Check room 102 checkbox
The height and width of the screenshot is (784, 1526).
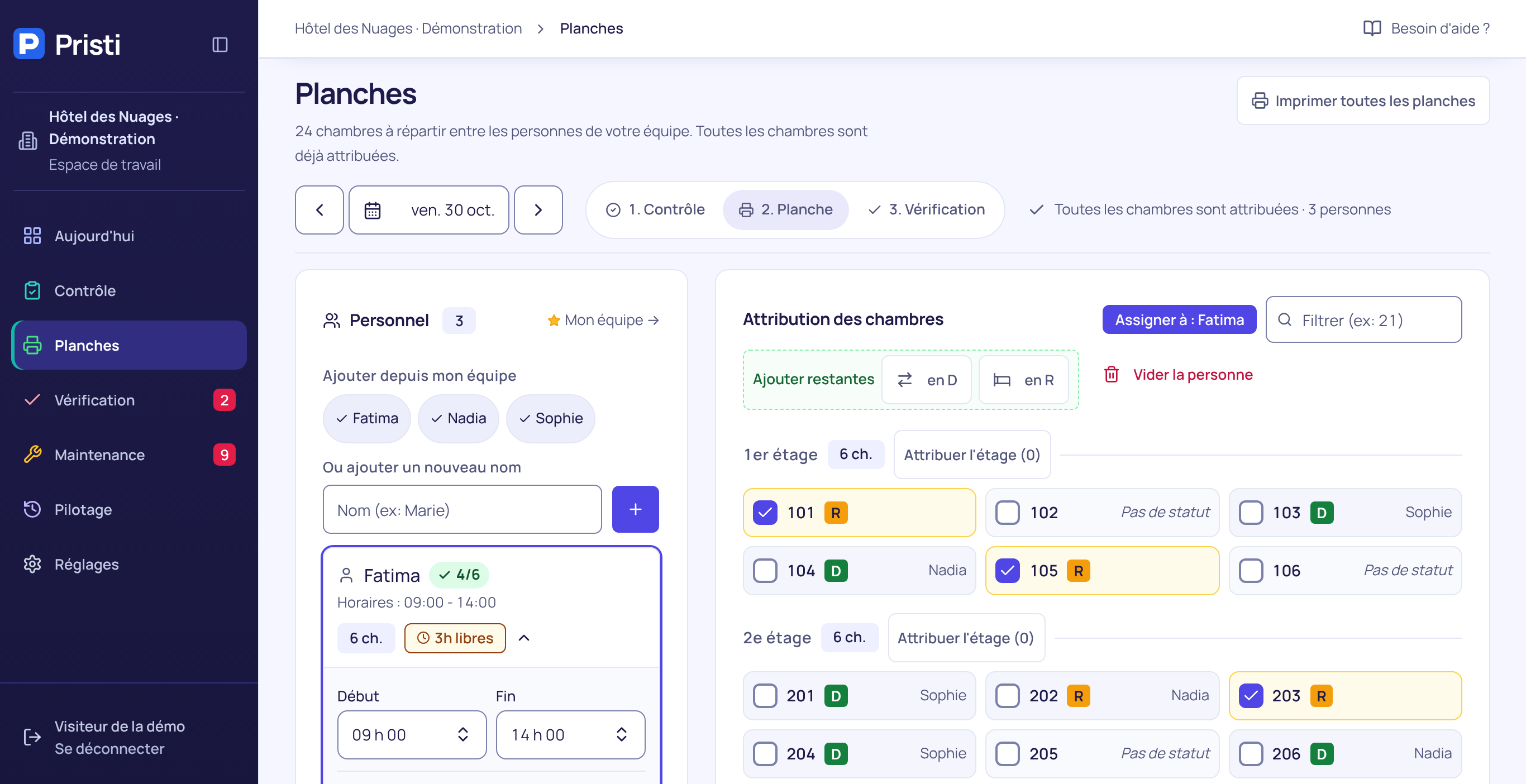1007,512
